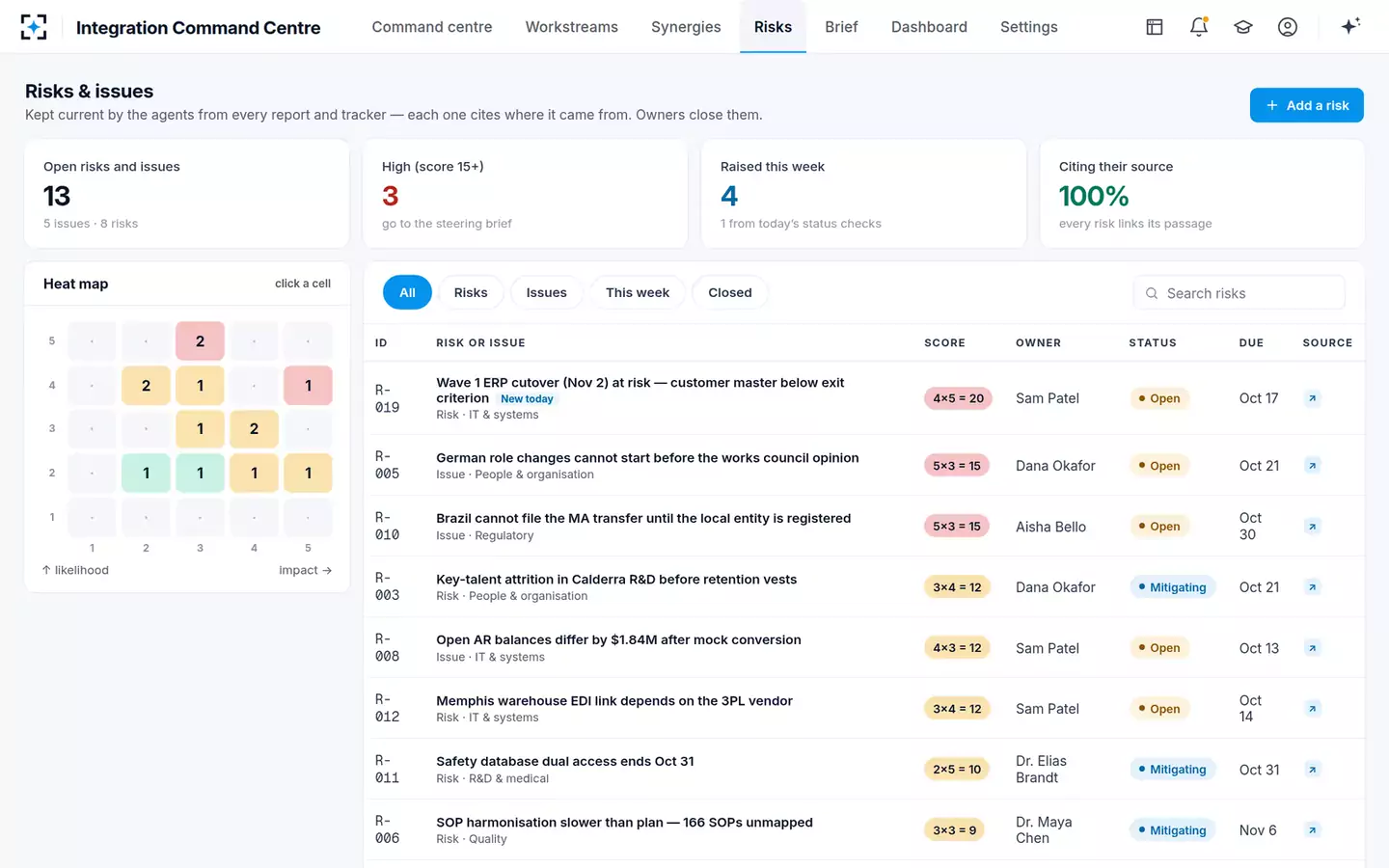Open the user account profile icon
The width and height of the screenshot is (1389, 868).
[x=1288, y=27]
